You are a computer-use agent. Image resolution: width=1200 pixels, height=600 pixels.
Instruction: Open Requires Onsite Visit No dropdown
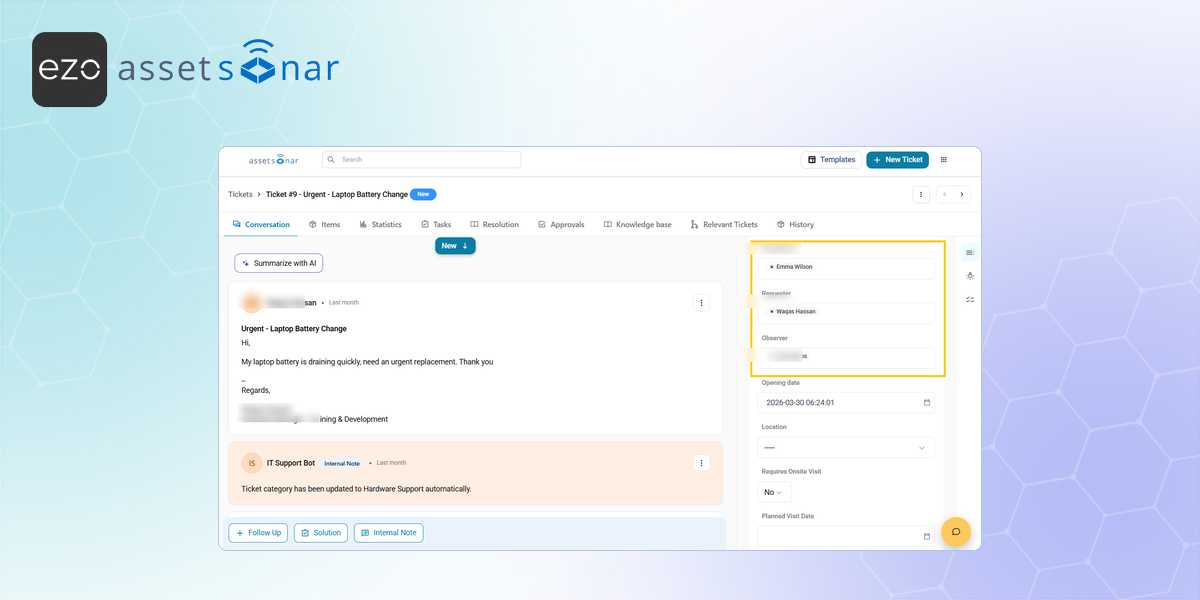(775, 492)
